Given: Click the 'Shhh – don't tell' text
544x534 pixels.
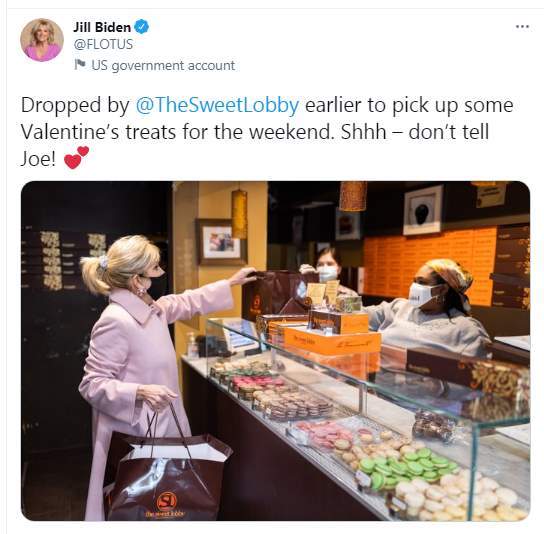Looking at the screenshot, I should [415, 132].
